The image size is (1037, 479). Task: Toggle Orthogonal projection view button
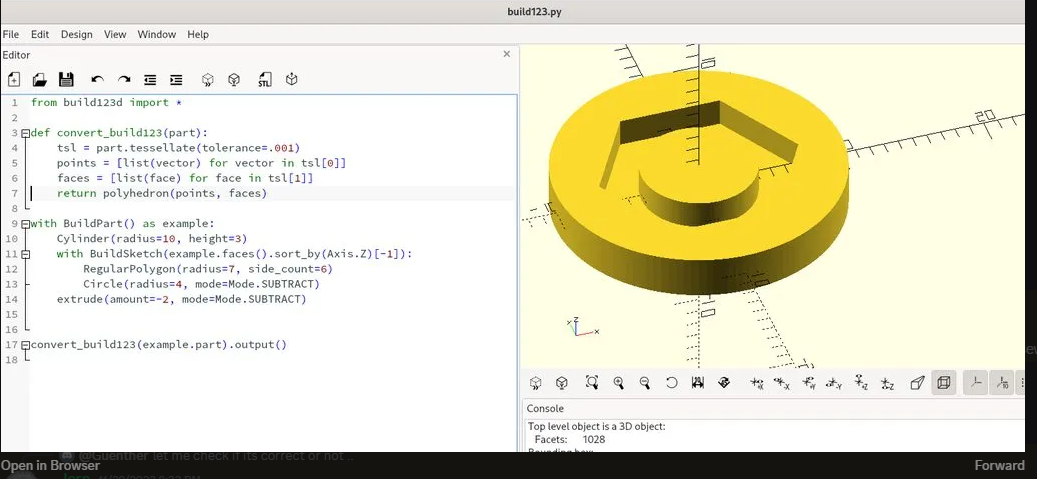pyautogui.click(x=943, y=383)
